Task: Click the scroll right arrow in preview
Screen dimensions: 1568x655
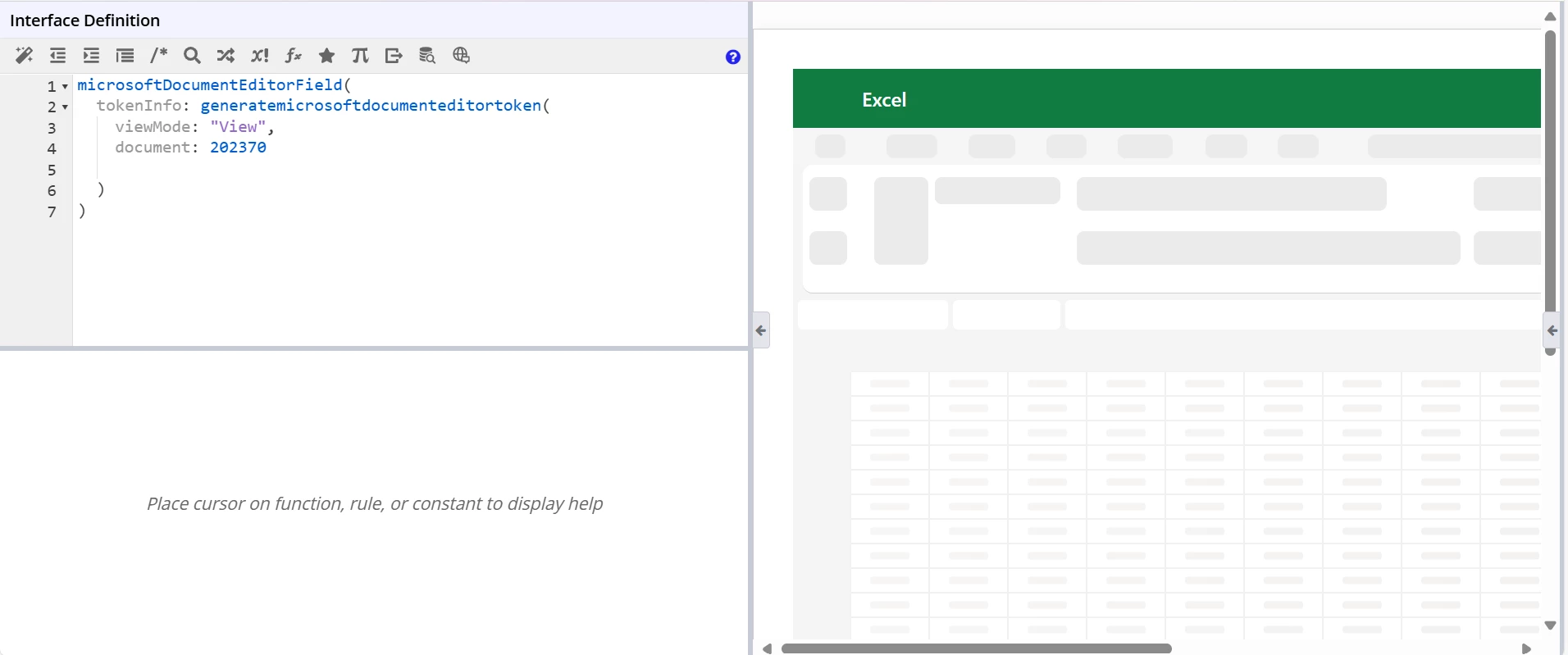Action: coord(1526,648)
